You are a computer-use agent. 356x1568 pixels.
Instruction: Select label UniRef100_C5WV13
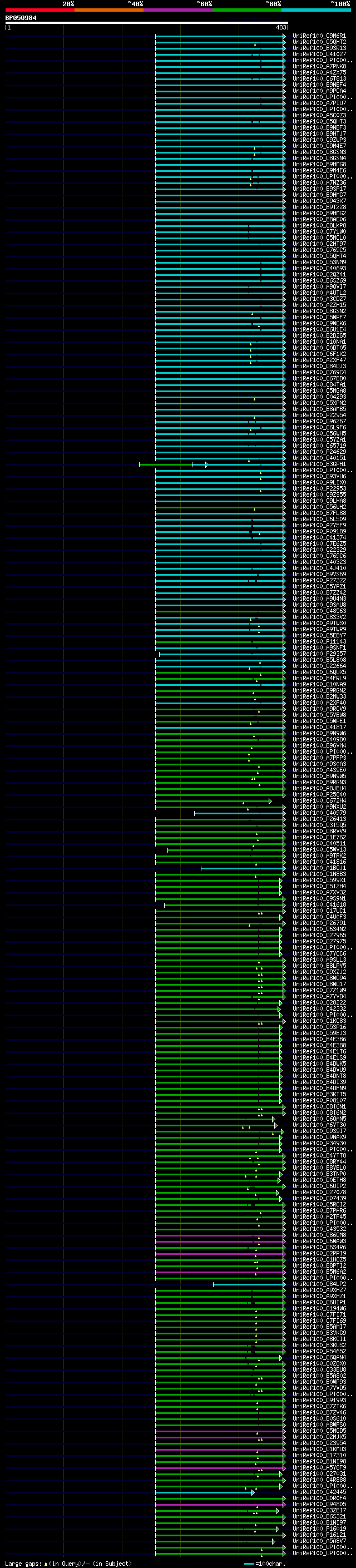(x=319, y=849)
